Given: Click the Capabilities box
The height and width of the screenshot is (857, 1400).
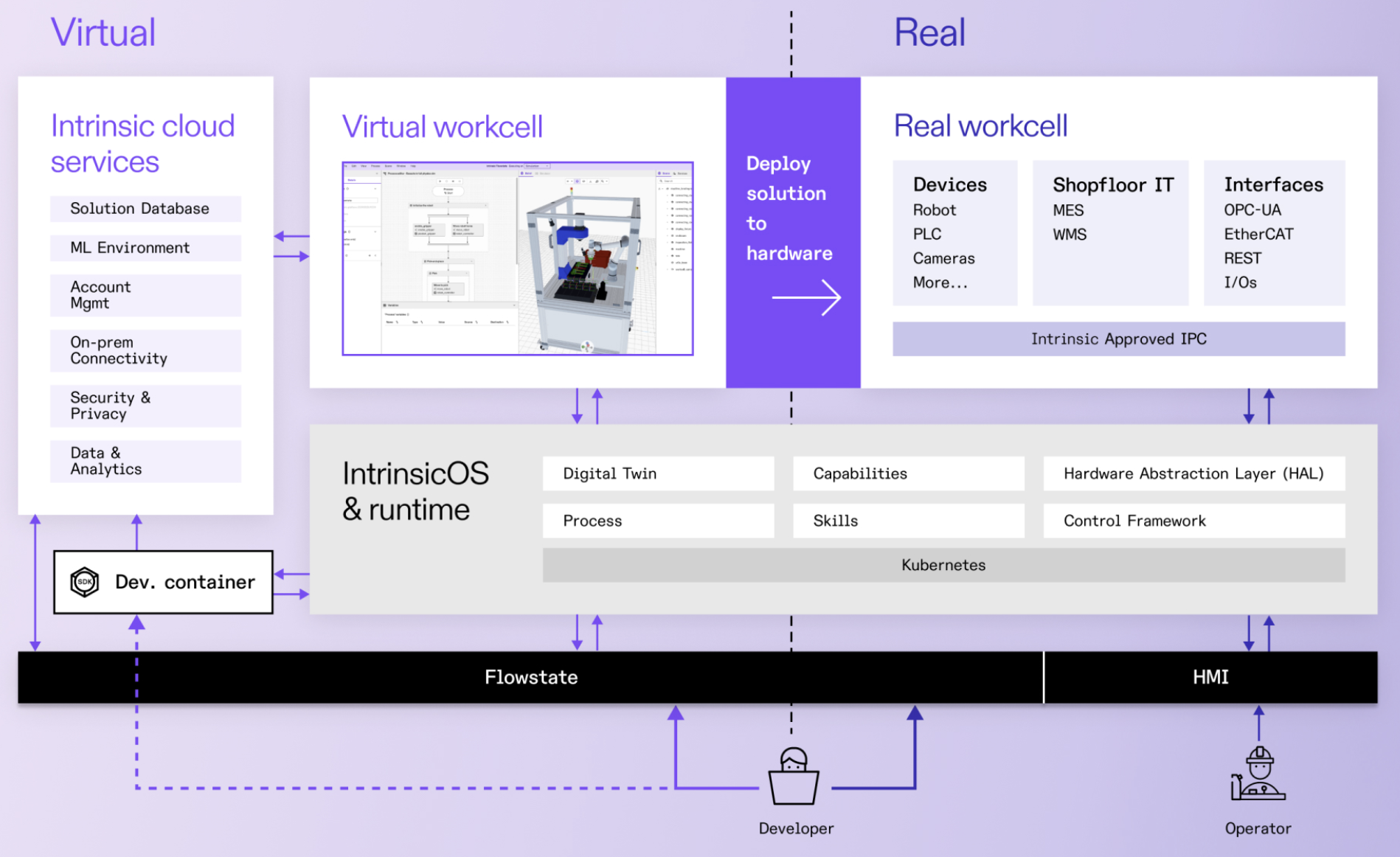Looking at the screenshot, I should click(908, 473).
